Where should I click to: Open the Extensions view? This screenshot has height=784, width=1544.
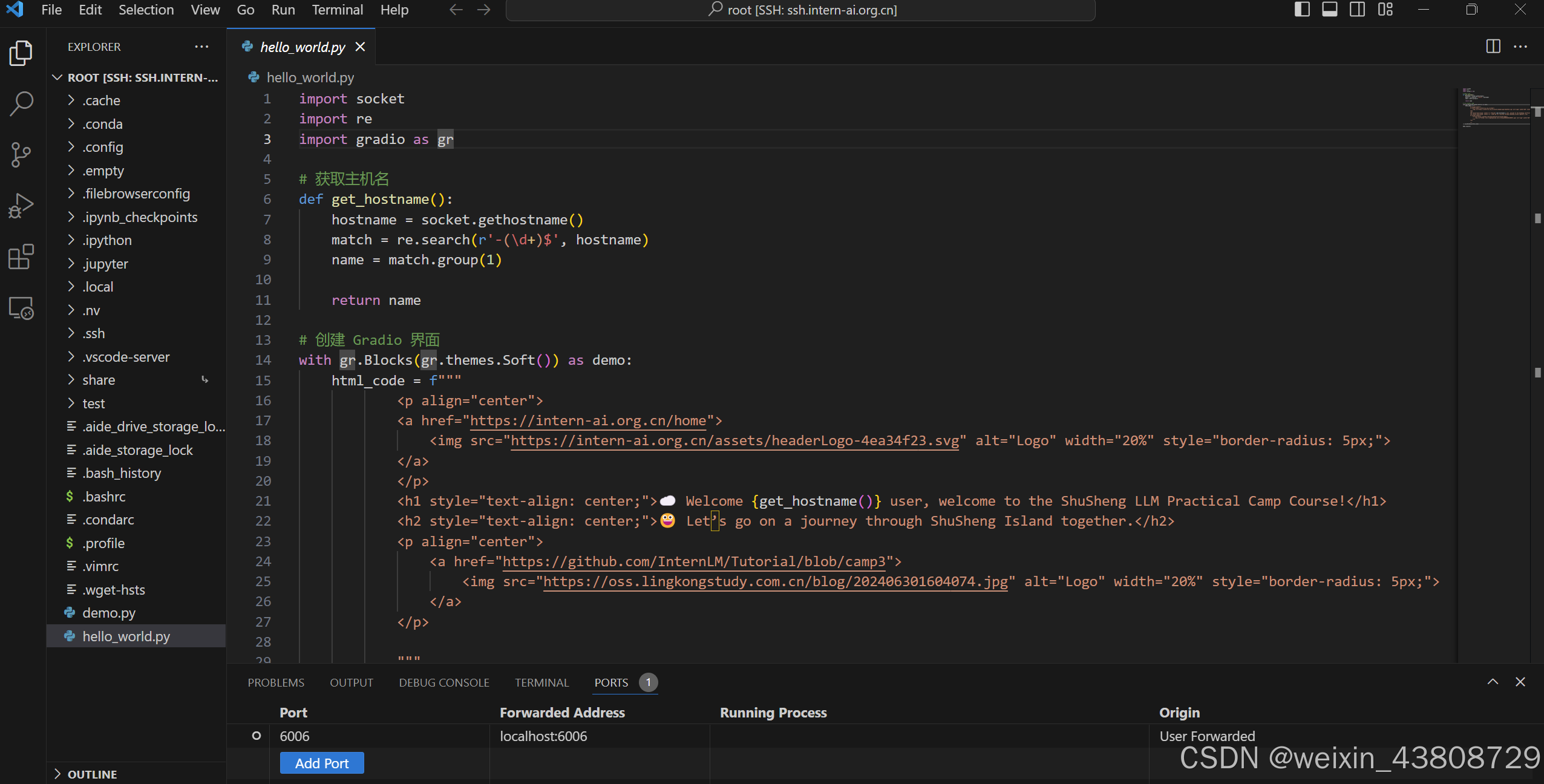pyautogui.click(x=21, y=257)
